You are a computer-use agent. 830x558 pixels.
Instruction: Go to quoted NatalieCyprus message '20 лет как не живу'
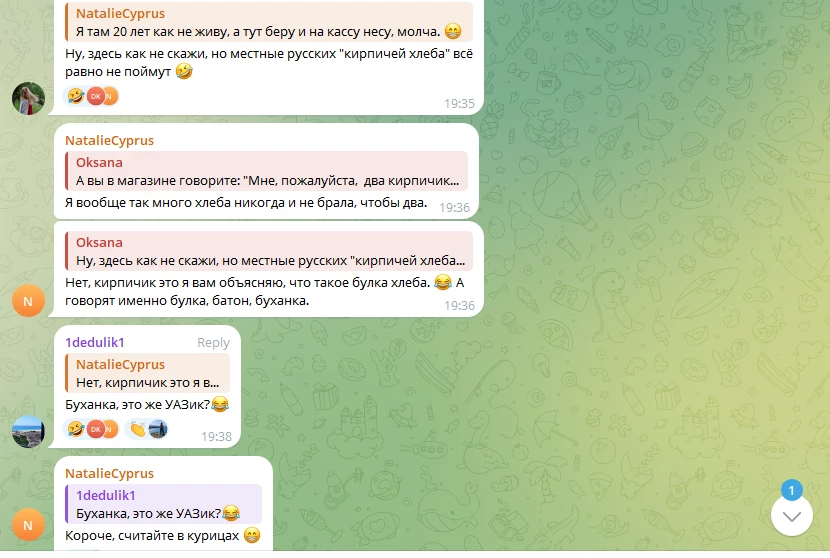pyautogui.click(x=269, y=22)
